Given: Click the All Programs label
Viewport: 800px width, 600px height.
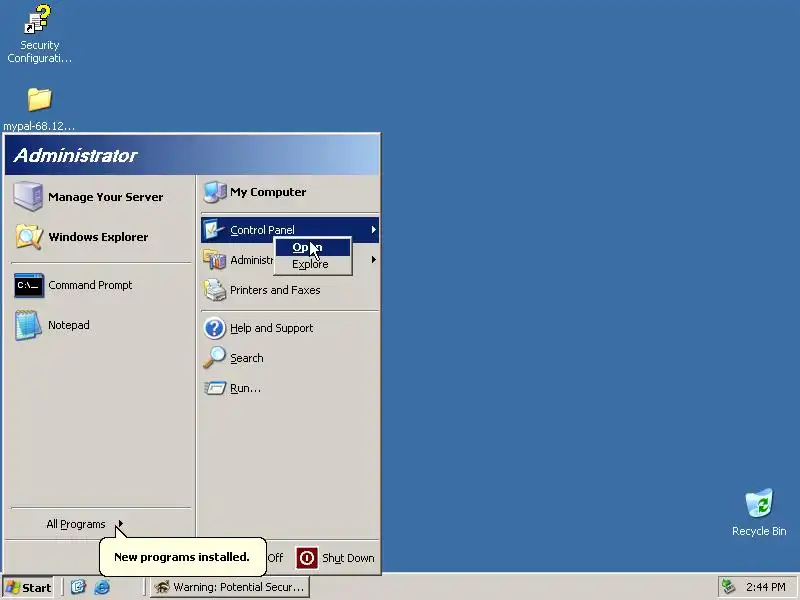Looking at the screenshot, I should coord(76,524).
